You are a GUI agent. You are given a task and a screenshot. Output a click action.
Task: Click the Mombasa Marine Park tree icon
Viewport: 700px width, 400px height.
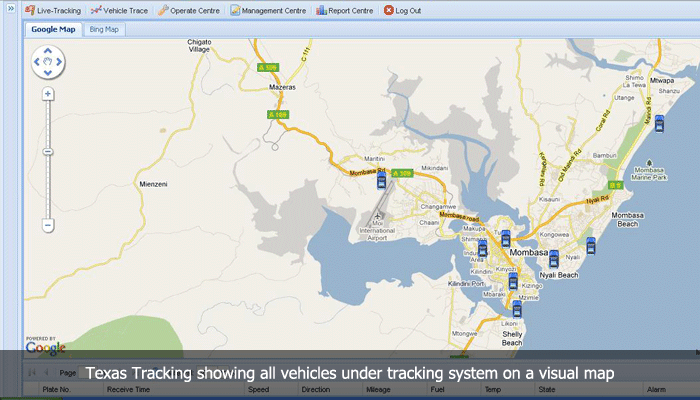pyautogui.click(x=649, y=163)
